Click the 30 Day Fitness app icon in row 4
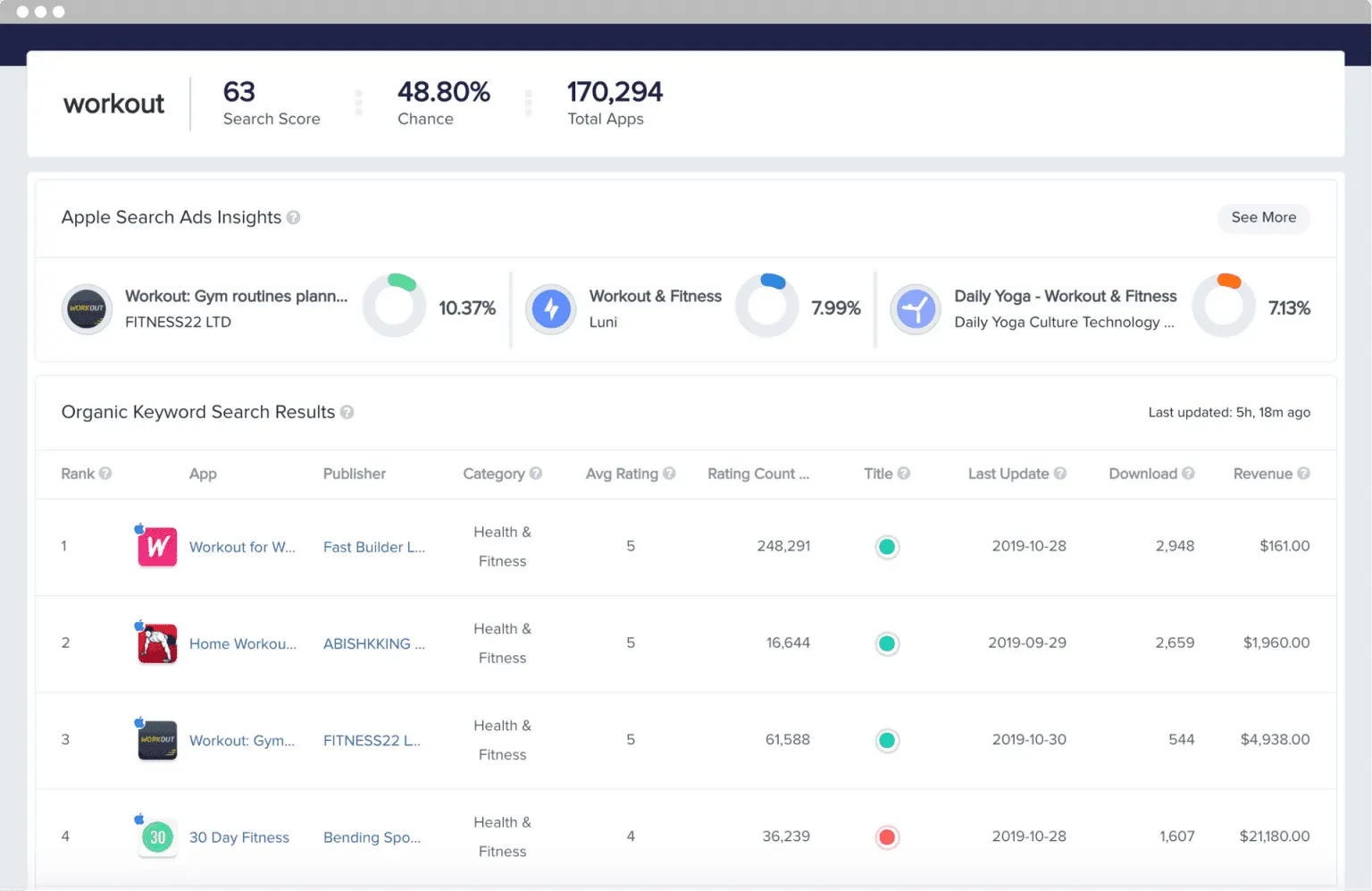 pos(157,837)
